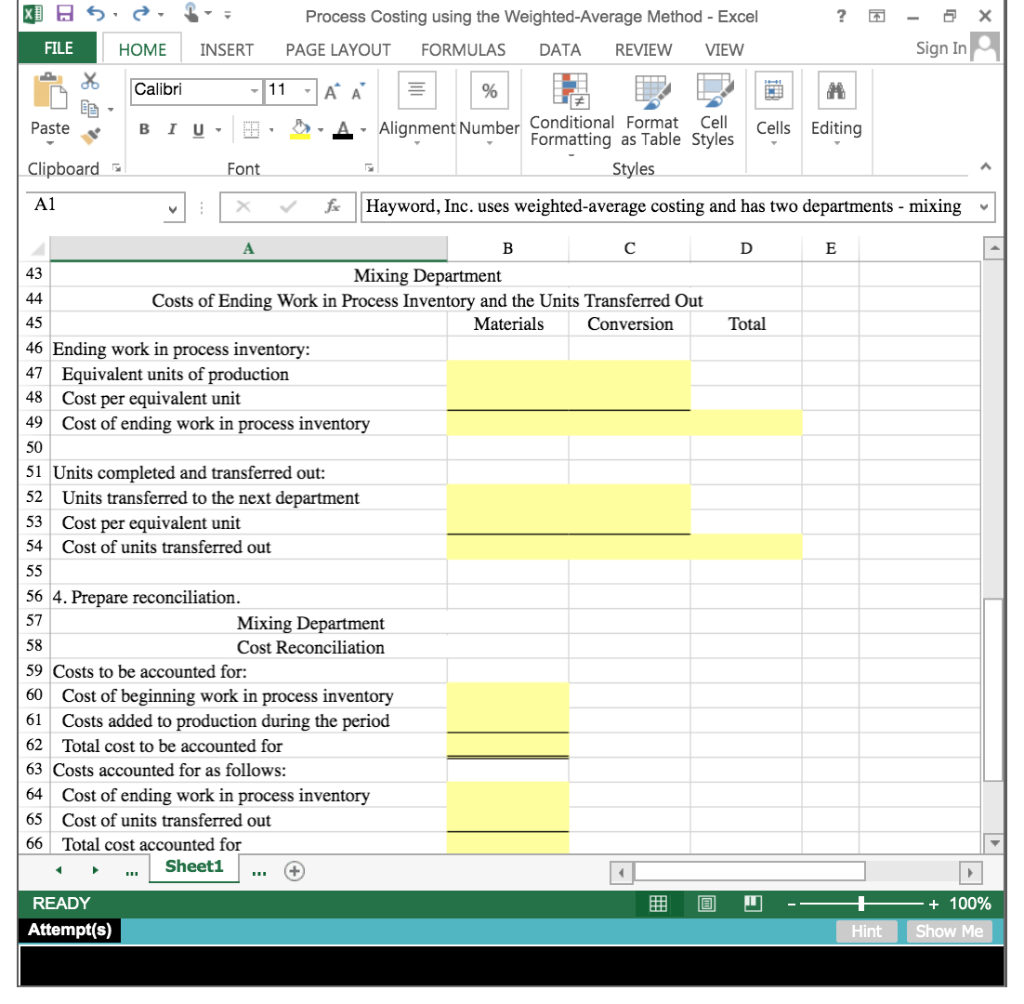
Task: Increase font size with the larger A
Action: (332, 92)
